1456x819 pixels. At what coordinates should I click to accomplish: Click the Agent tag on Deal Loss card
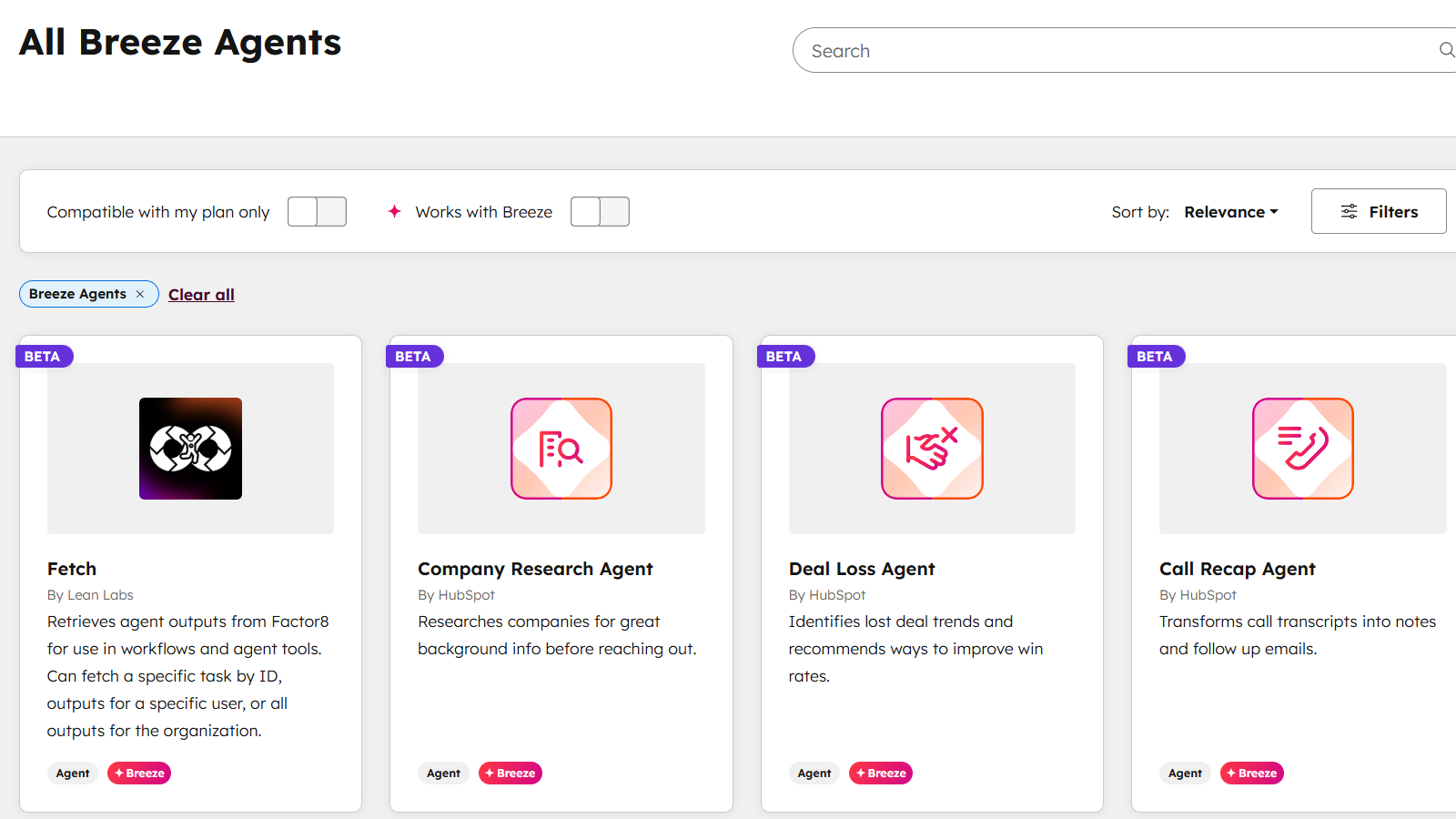[x=814, y=773]
